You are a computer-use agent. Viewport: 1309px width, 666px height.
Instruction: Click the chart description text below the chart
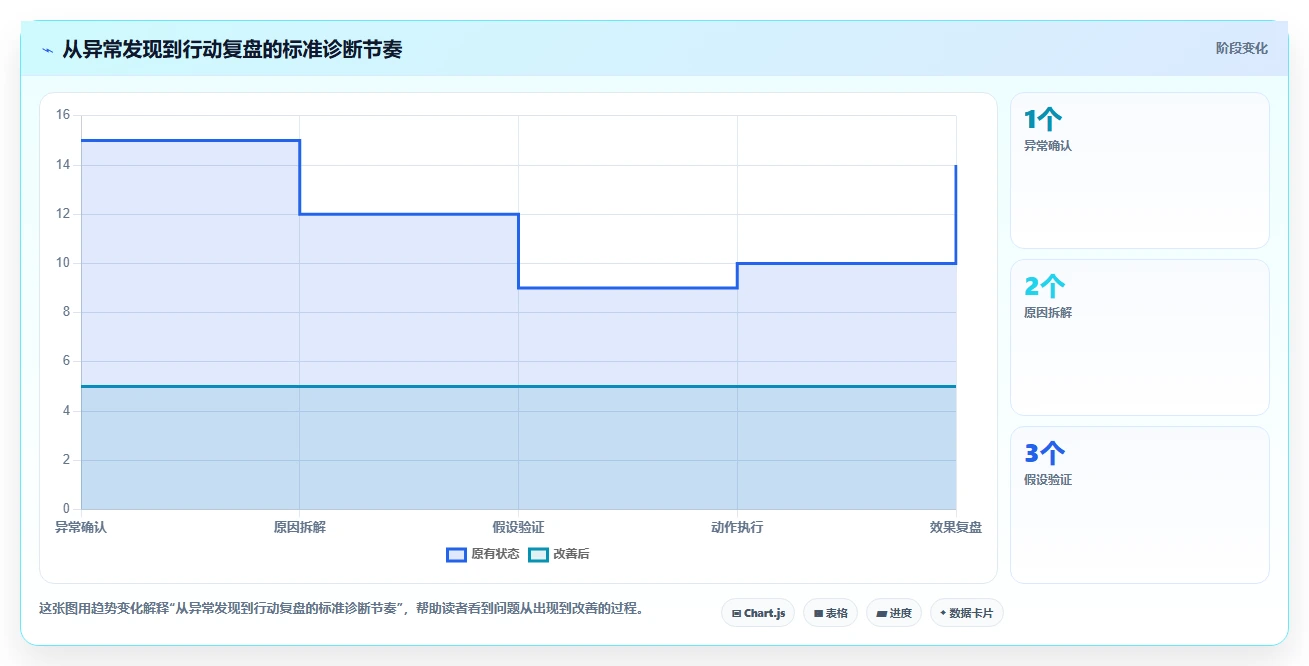(x=342, y=608)
